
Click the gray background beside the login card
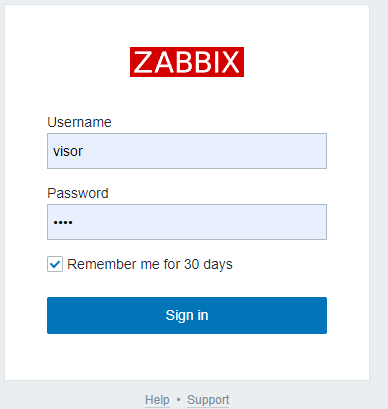379,200
